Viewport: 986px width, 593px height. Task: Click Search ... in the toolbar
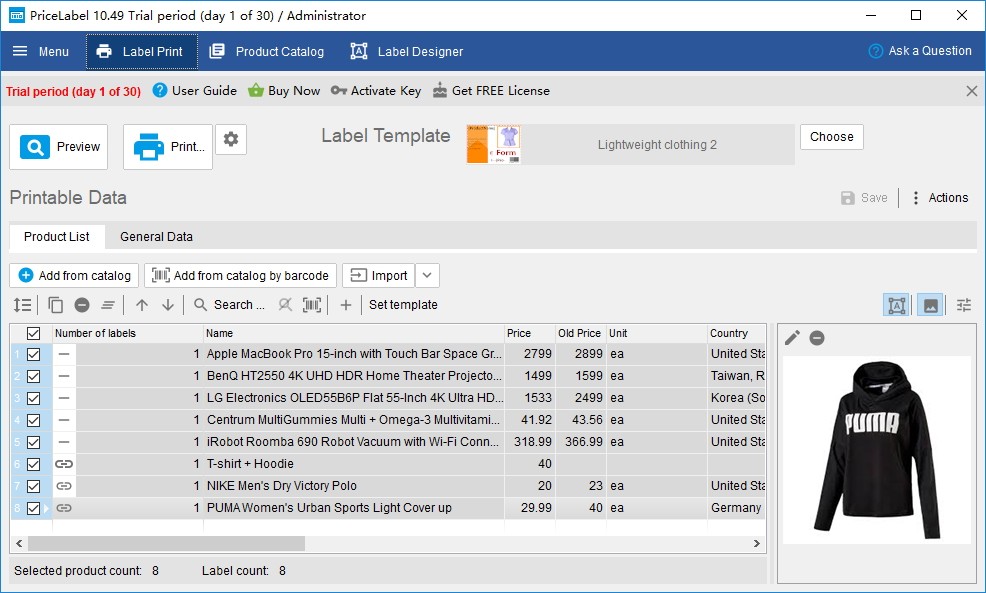click(230, 305)
